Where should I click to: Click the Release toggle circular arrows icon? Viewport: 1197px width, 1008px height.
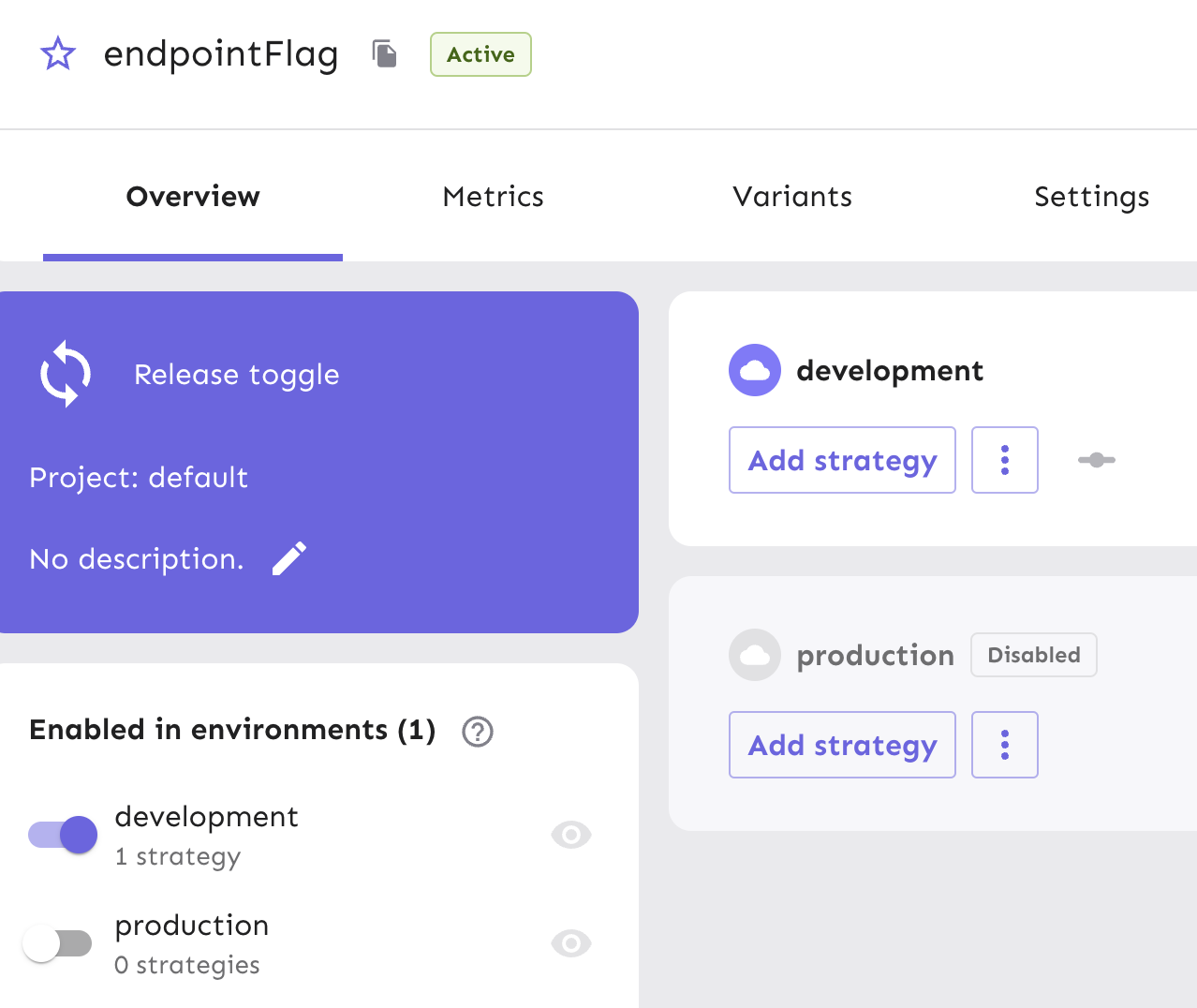tap(65, 374)
